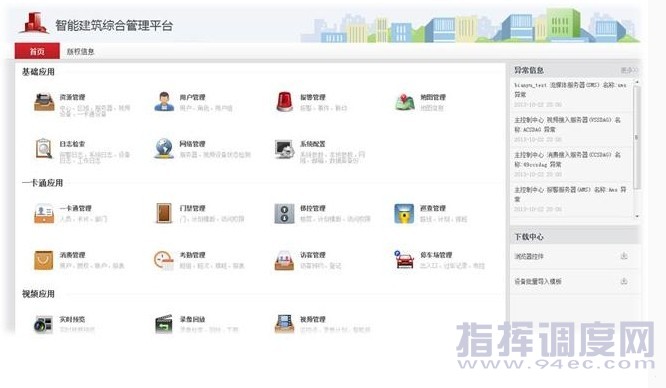The image size is (666, 388).
Task: Open the 停车场管理 parking car icon
Action: [404, 260]
